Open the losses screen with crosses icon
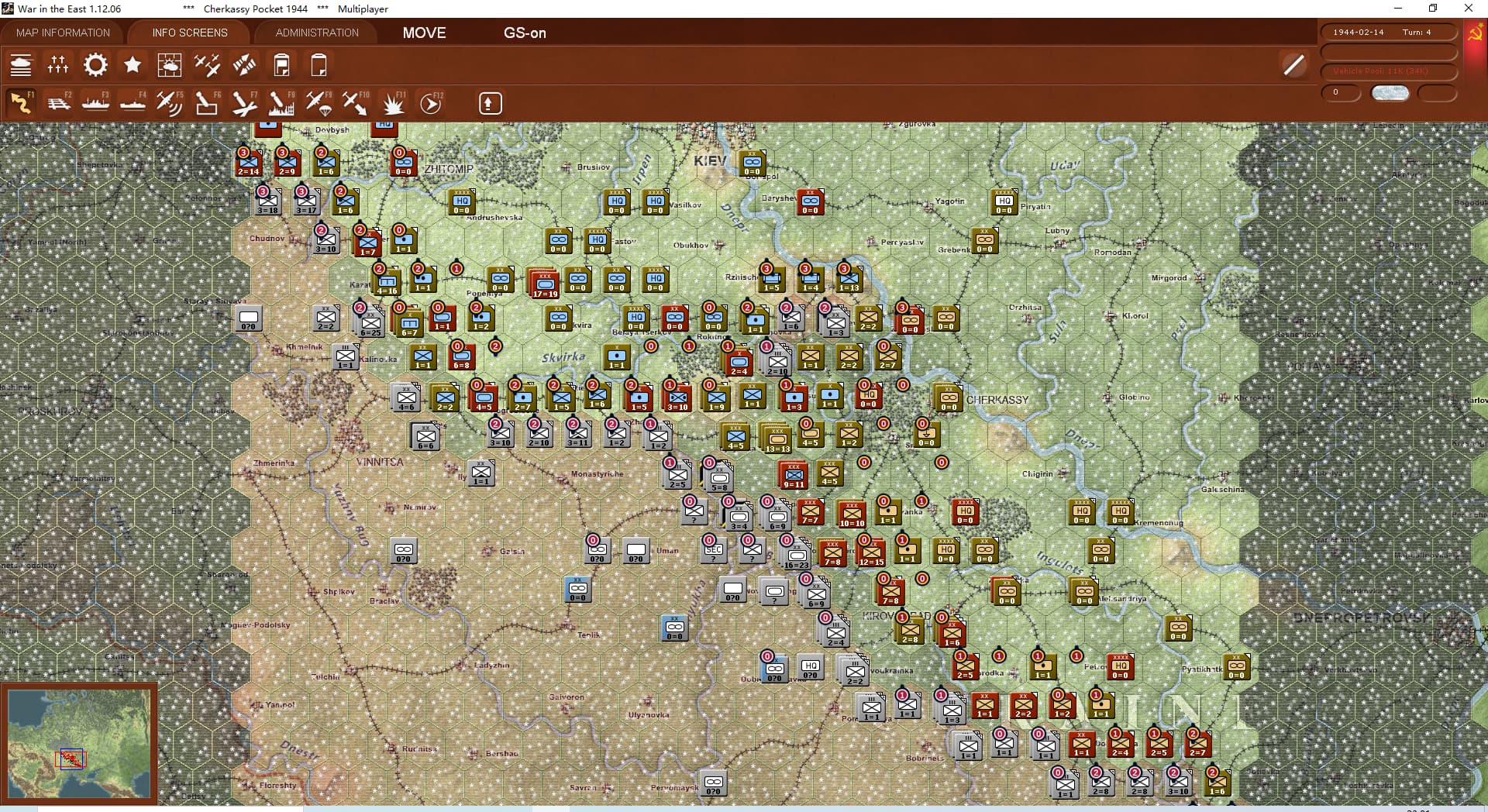 58,65
